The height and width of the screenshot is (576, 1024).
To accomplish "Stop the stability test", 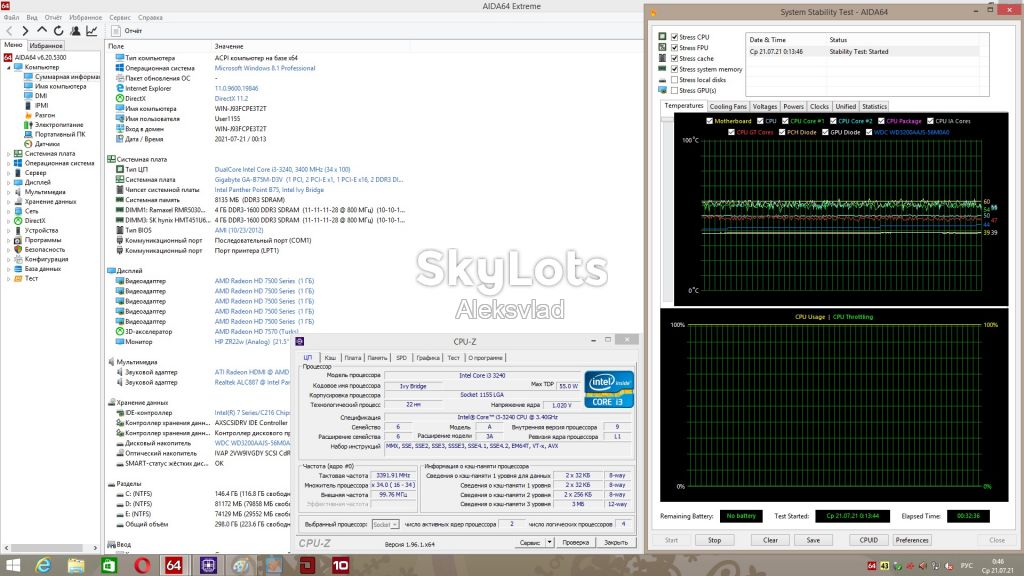I will click(714, 540).
